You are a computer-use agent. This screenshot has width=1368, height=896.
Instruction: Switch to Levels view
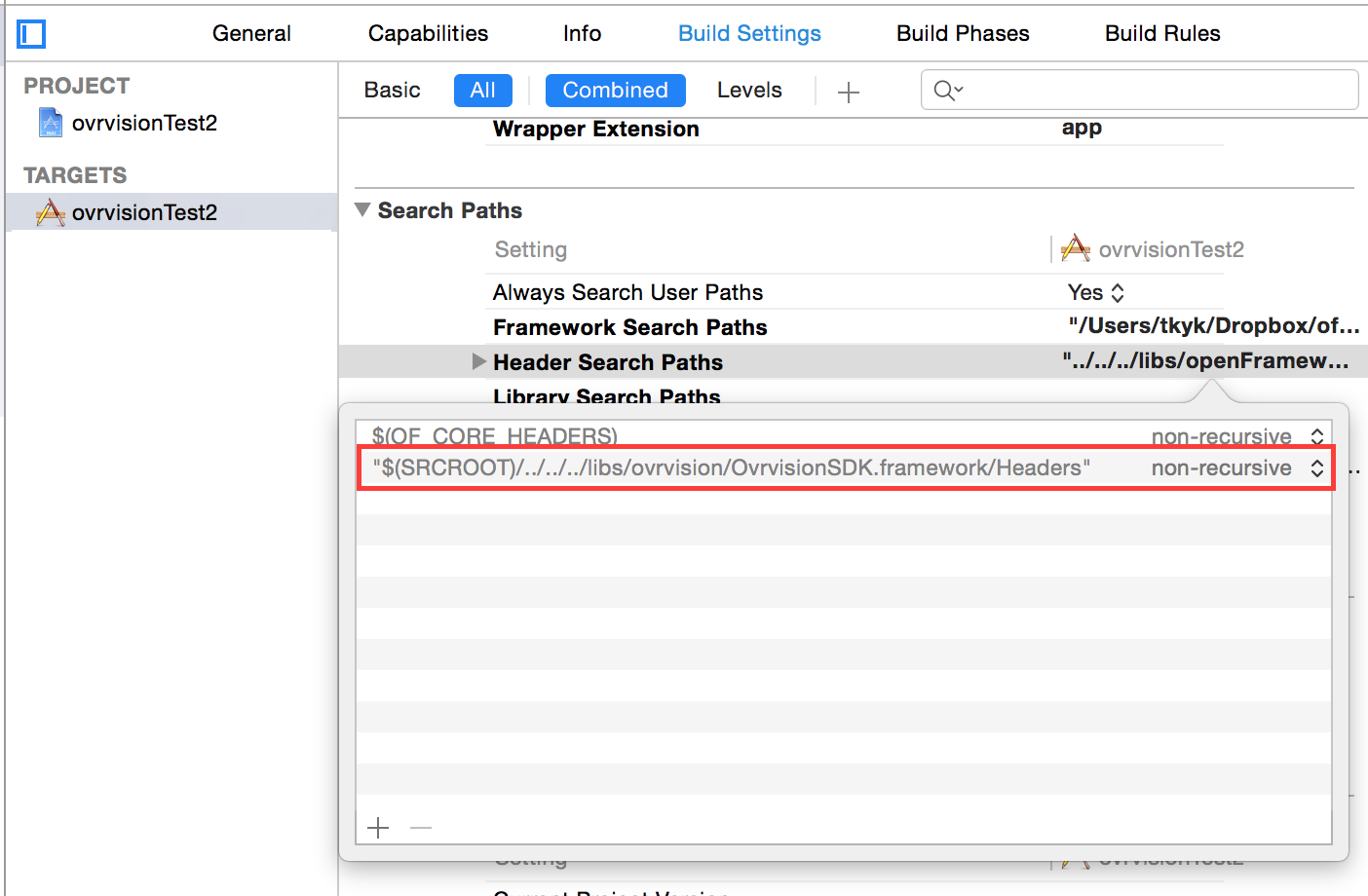click(x=749, y=91)
